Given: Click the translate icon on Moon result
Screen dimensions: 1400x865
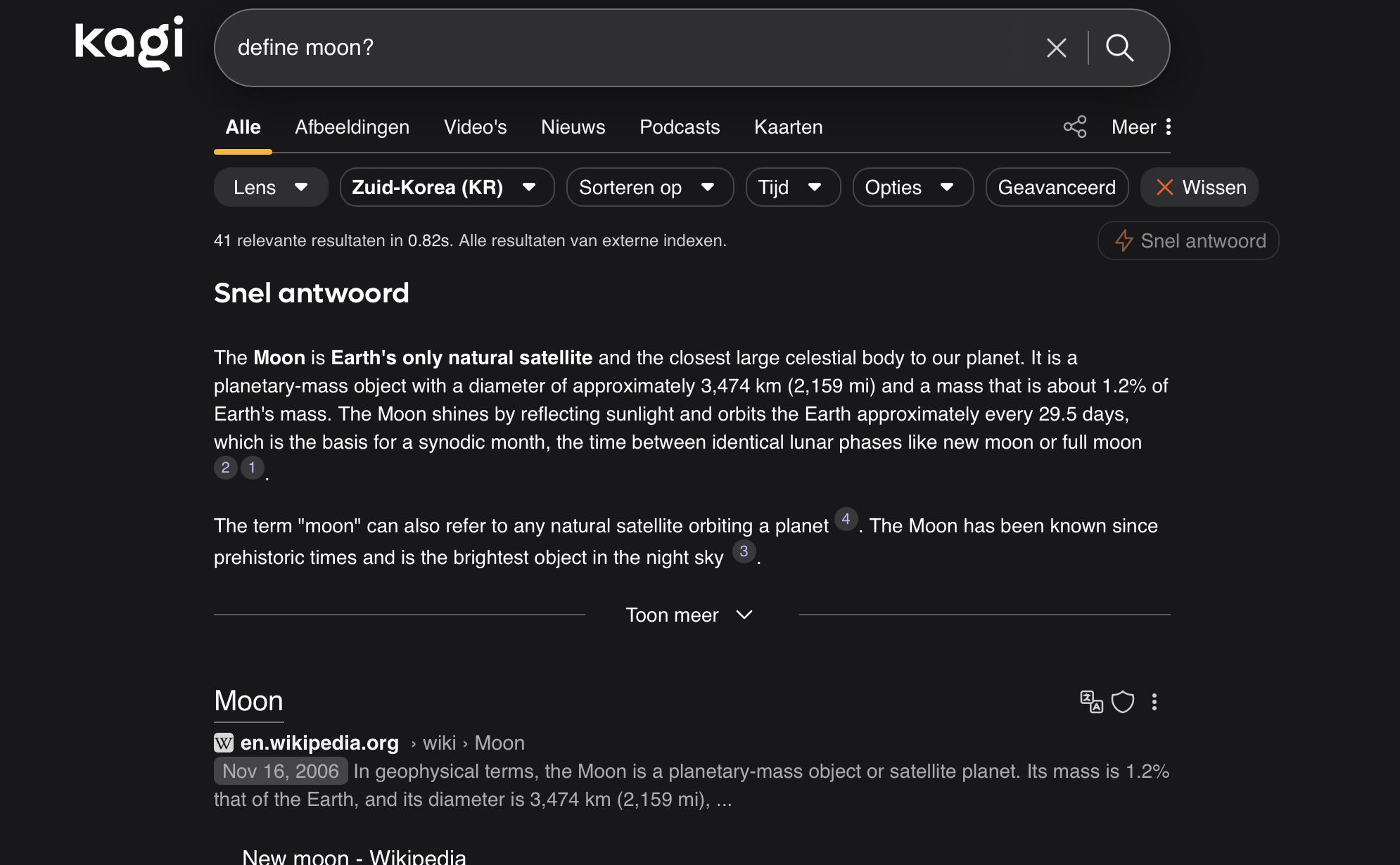Looking at the screenshot, I should (1090, 701).
